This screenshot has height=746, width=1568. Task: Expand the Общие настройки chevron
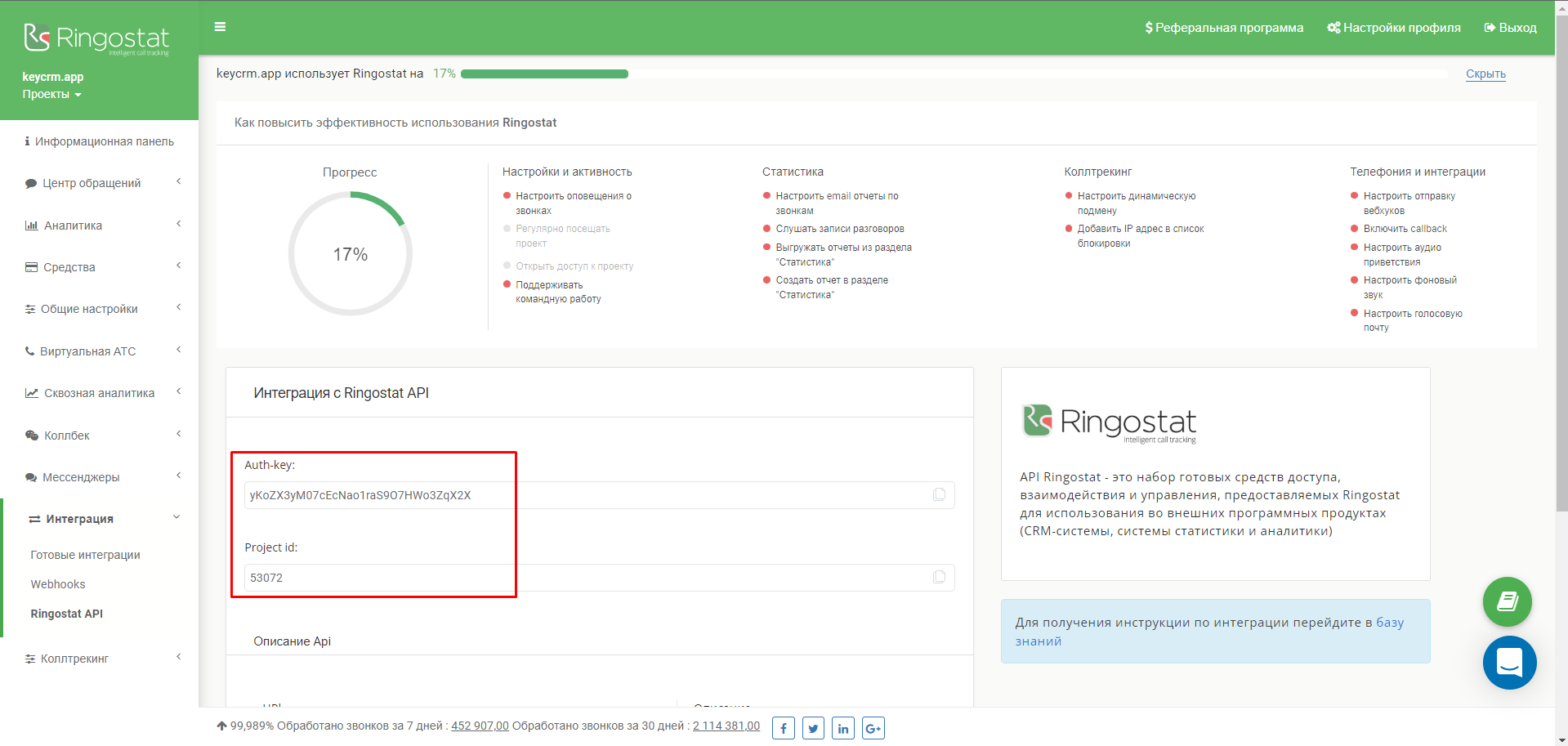click(x=178, y=307)
